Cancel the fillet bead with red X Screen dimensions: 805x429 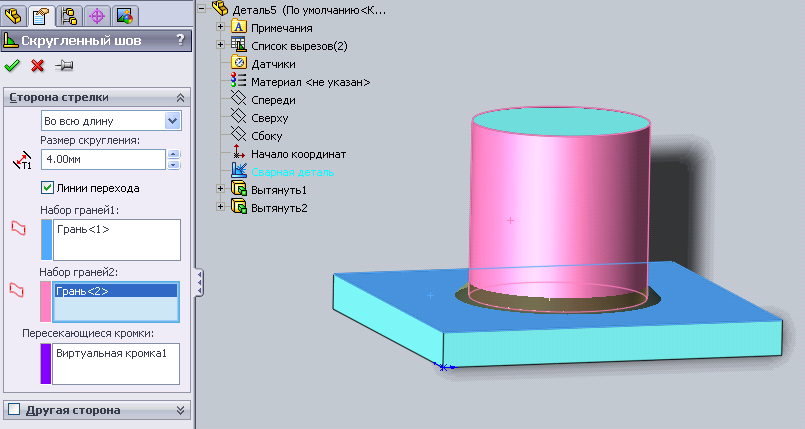pos(37,65)
